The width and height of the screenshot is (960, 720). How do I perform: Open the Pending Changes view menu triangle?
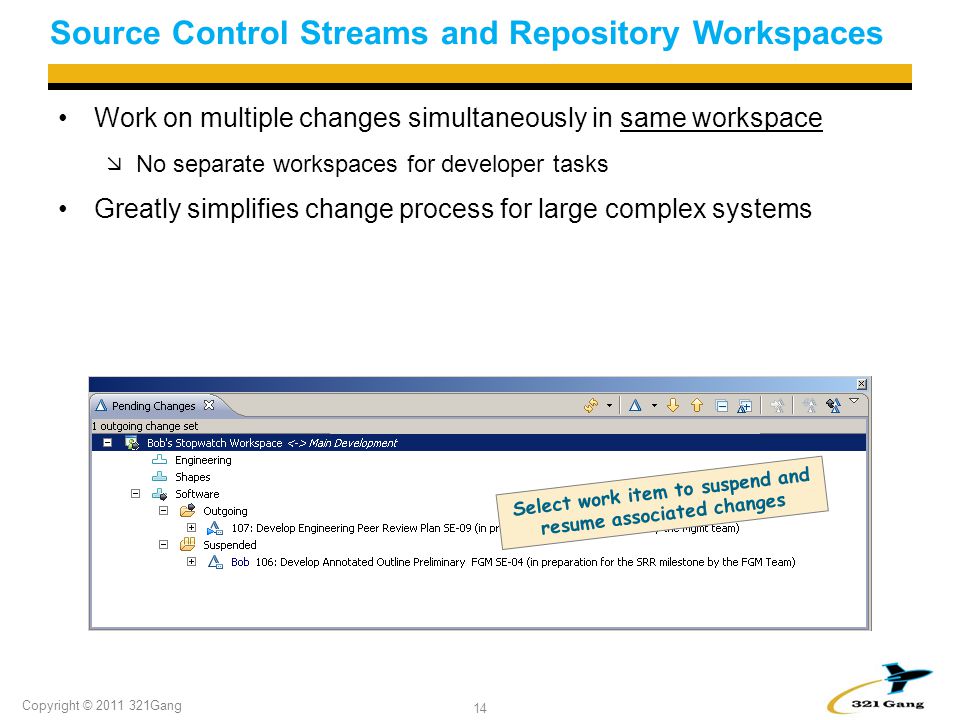854,400
